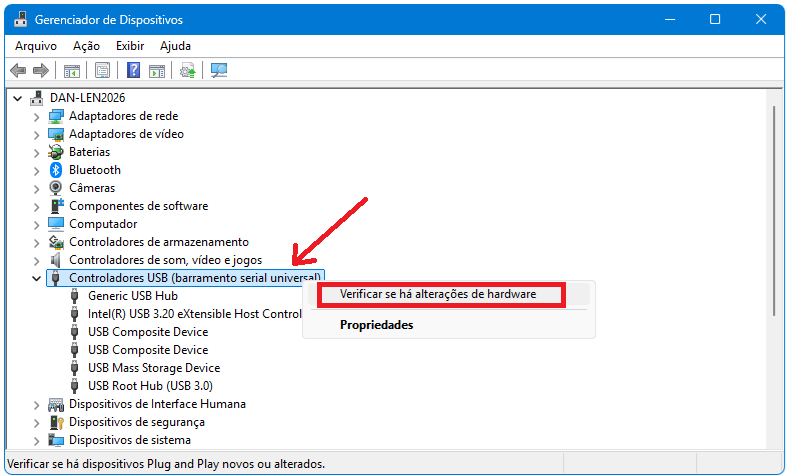Click the vertical scrollbar thumb

[774, 210]
